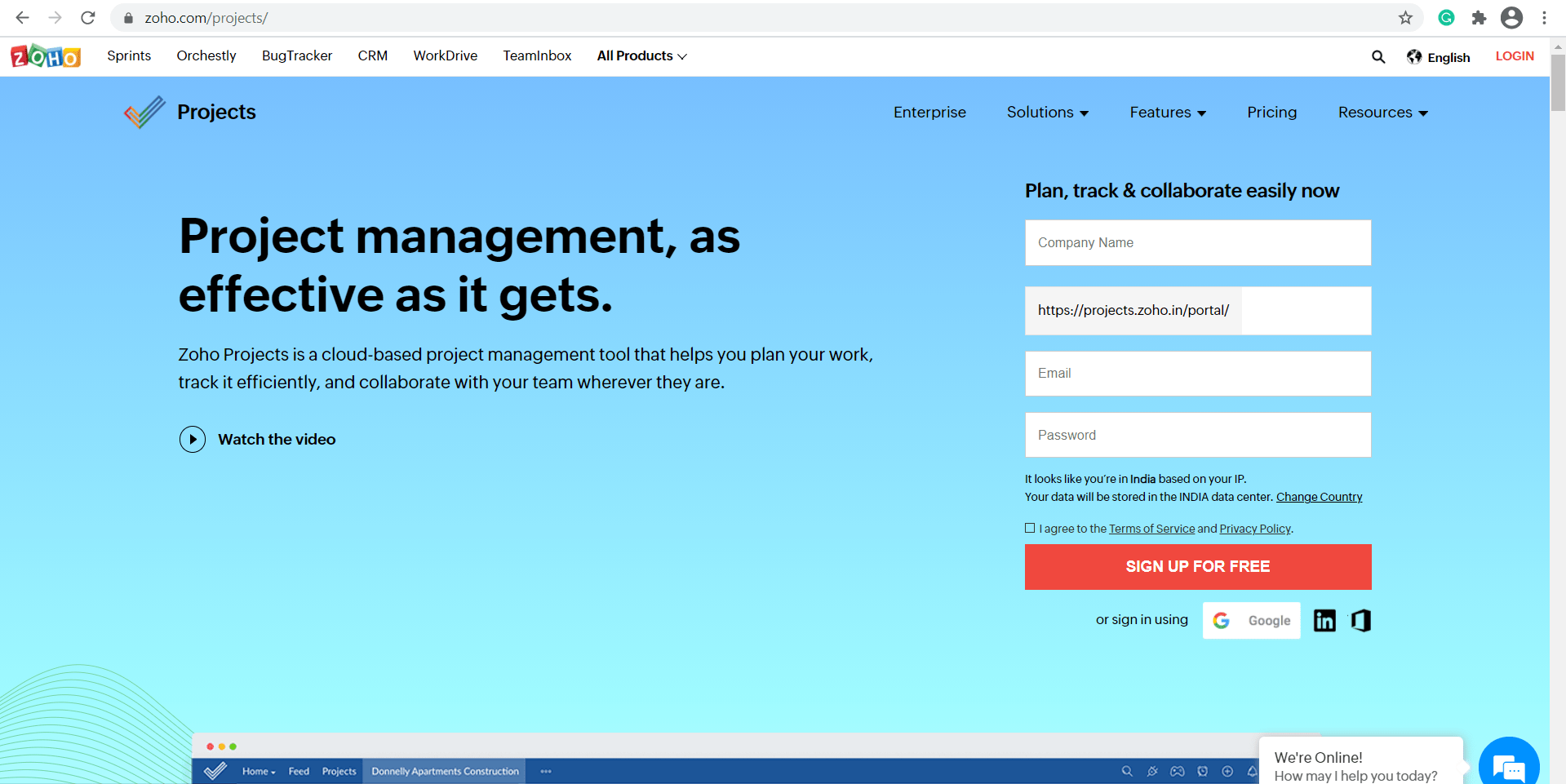Screen dimensions: 1566x784
Task: Reload the page with refresh icon
Action: 88,17
